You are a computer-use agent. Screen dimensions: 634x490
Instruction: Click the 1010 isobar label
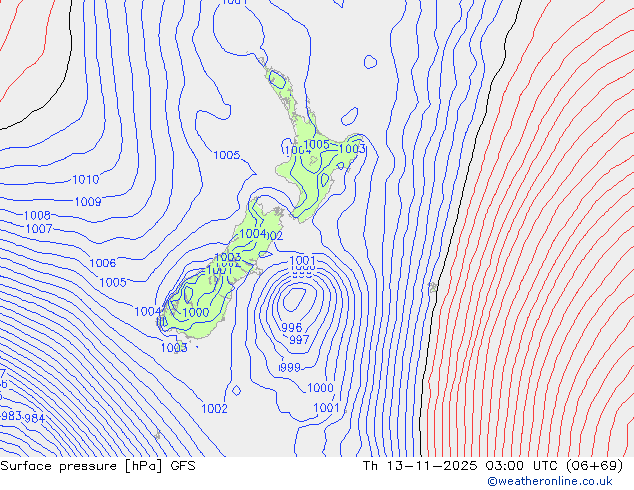(x=86, y=180)
